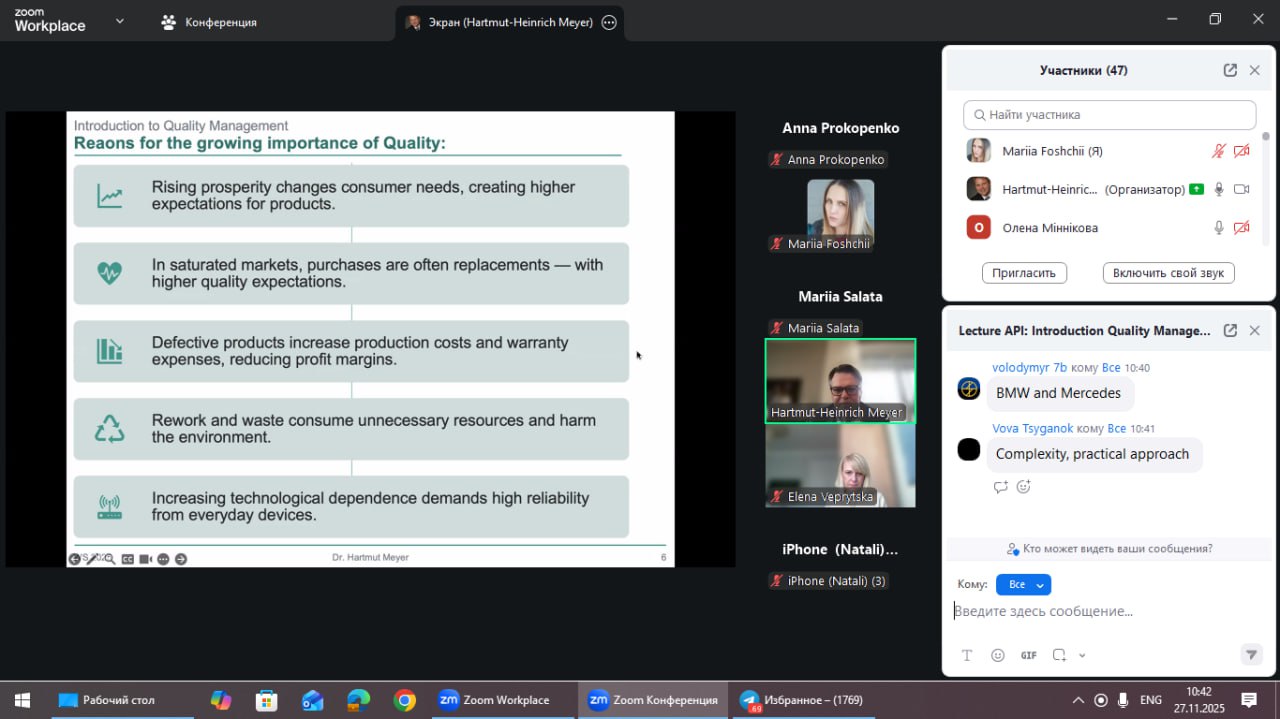1280x719 pixels.
Task: Click volodymyr 7b's chat avatar
Action: click(x=969, y=389)
